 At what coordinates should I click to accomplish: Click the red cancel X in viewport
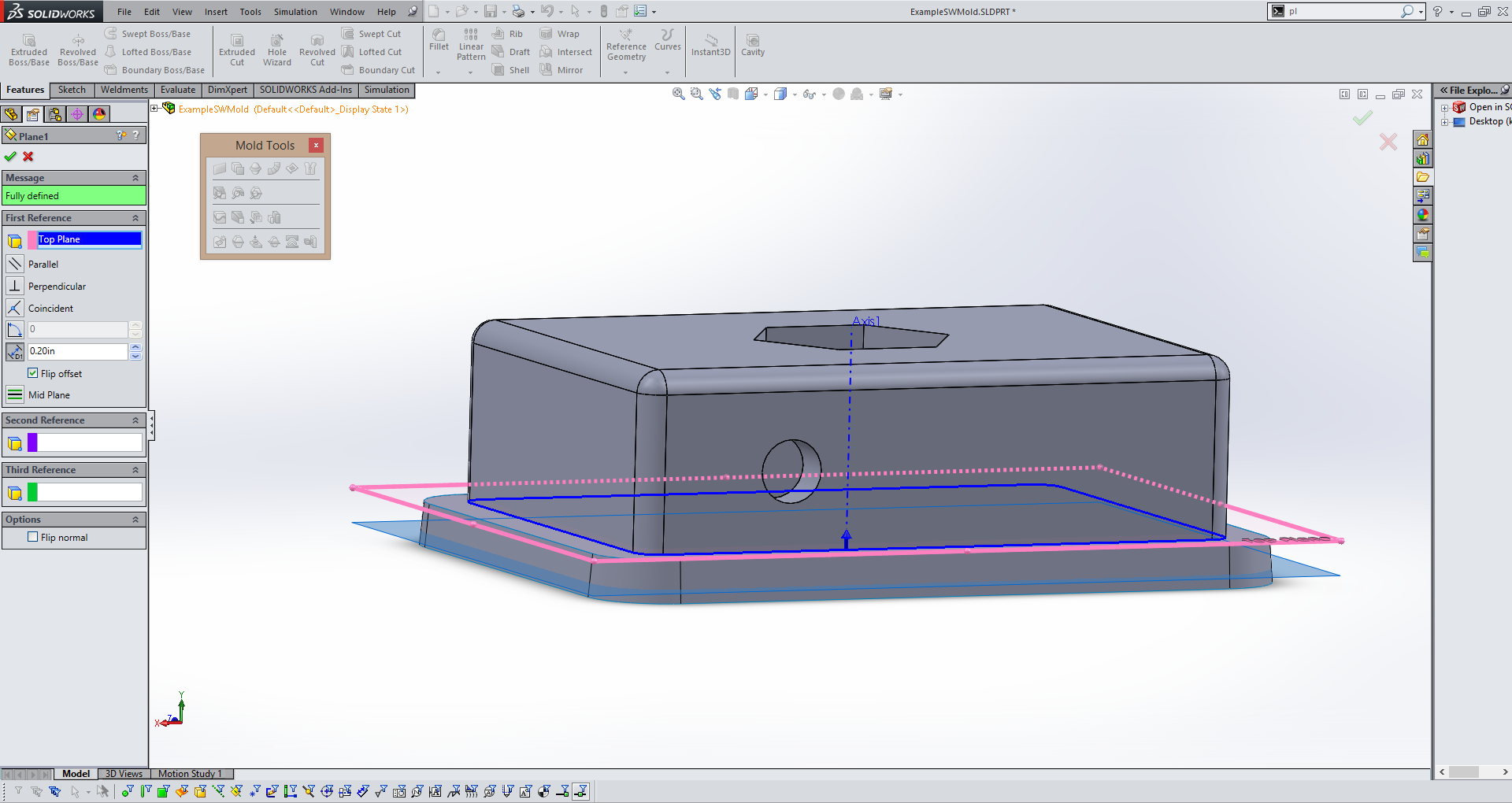pos(1388,142)
